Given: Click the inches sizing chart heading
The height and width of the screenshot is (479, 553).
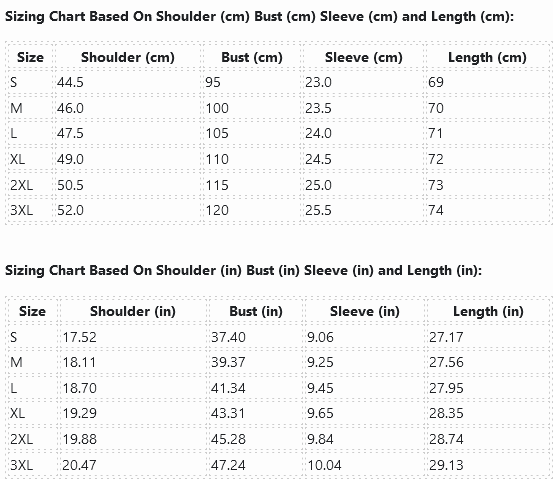Looking at the screenshot, I should click(x=243, y=271).
